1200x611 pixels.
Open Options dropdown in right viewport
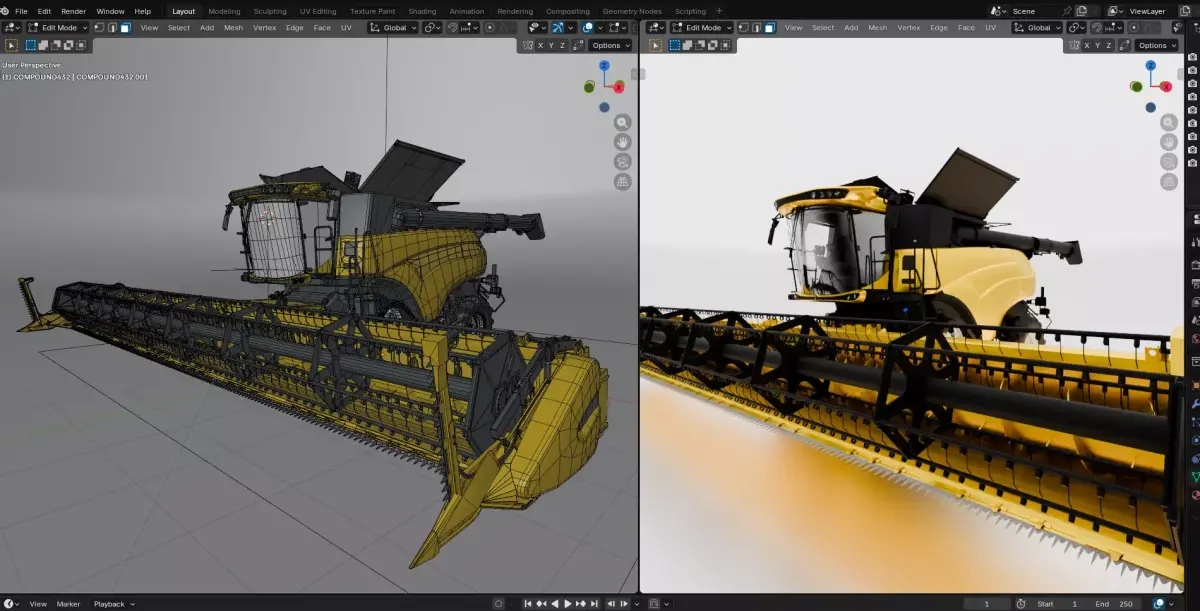point(1156,45)
